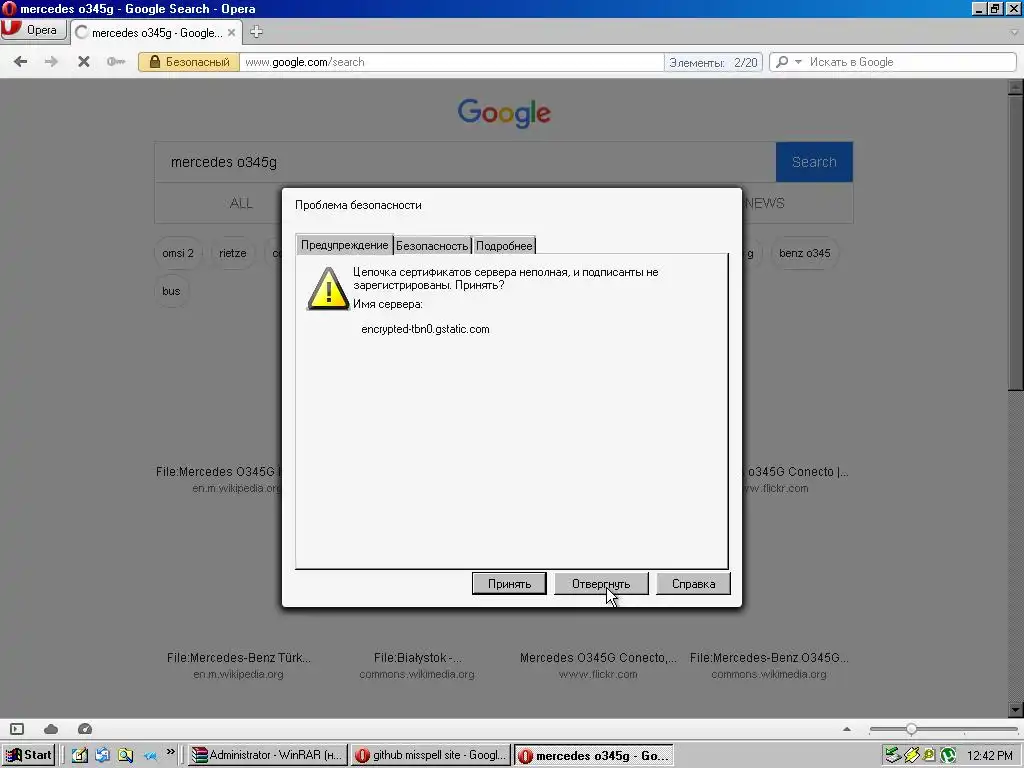Adjust the page zoom slider

pos(911,729)
